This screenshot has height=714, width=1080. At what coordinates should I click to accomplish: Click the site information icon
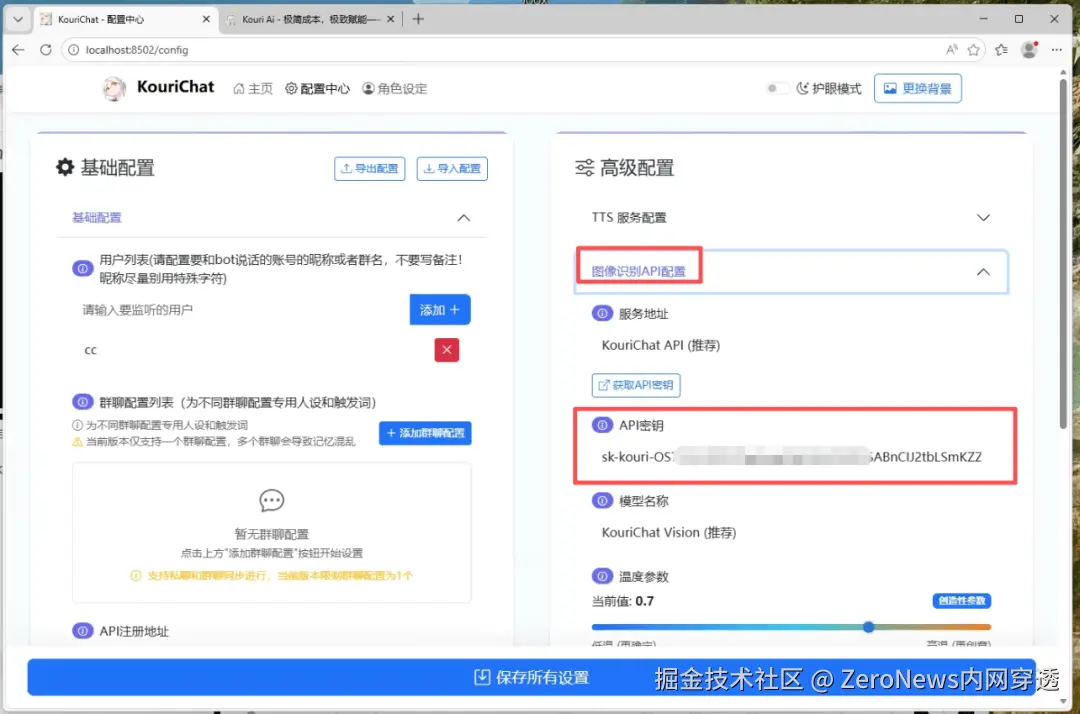pyautogui.click(x=73, y=50)
